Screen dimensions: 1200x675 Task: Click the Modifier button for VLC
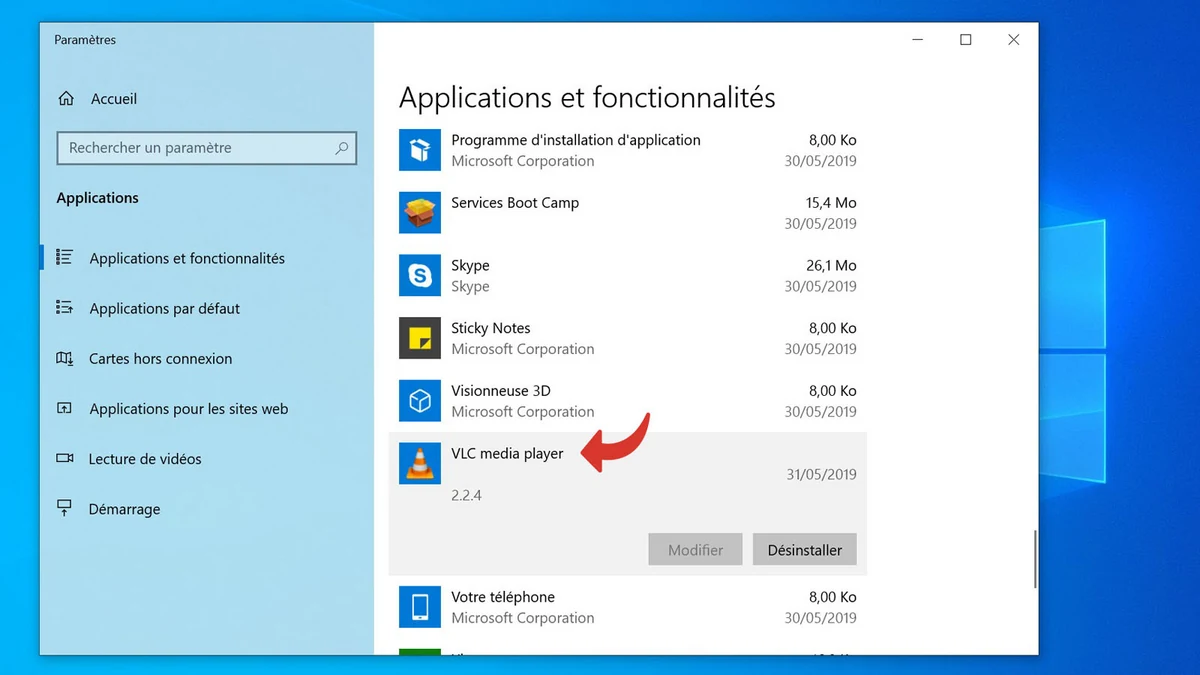[694, 549]
